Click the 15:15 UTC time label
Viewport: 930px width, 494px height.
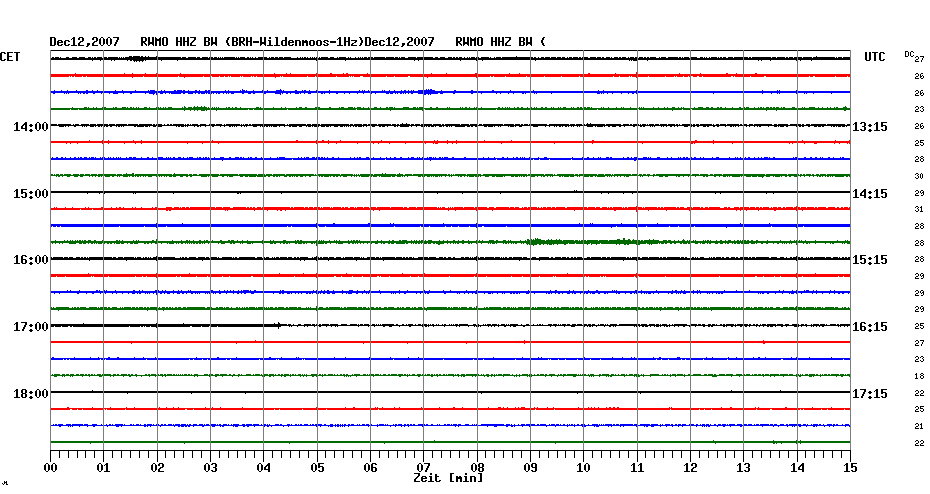870,260
